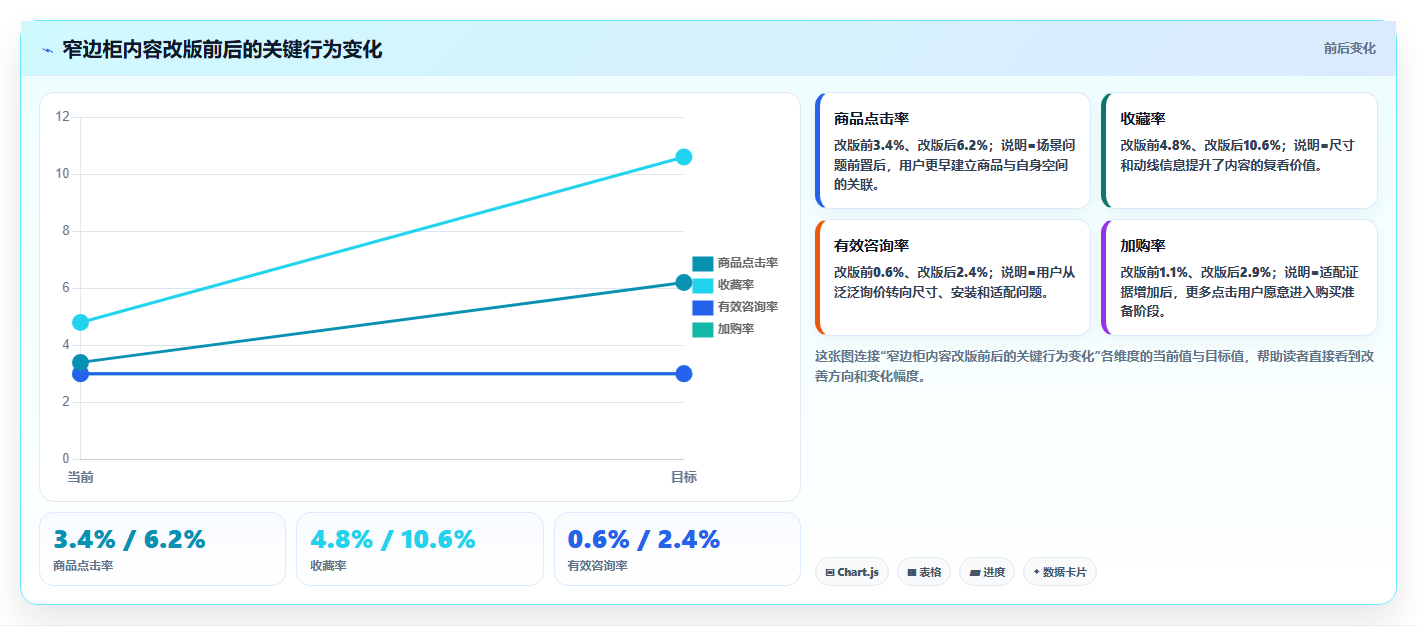Click y-axis tick label 8
This screenshot has width=1417, height=626.
66,231
